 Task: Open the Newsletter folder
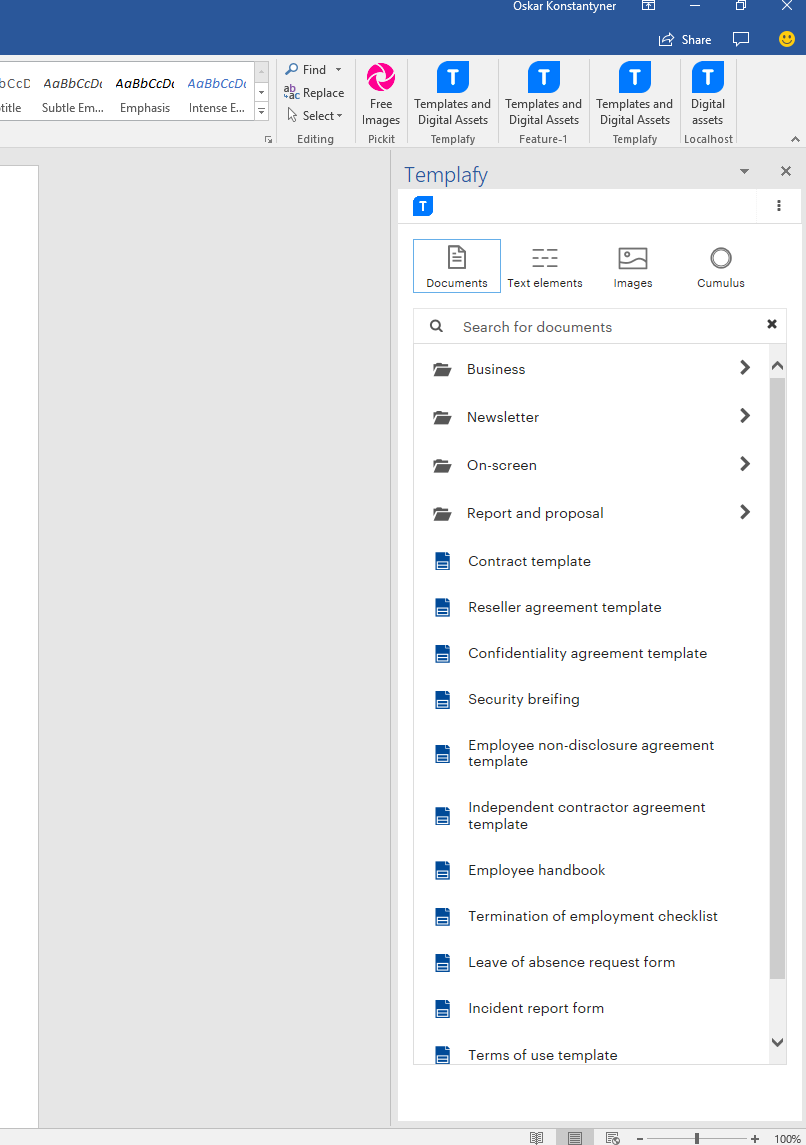point(591,417)
